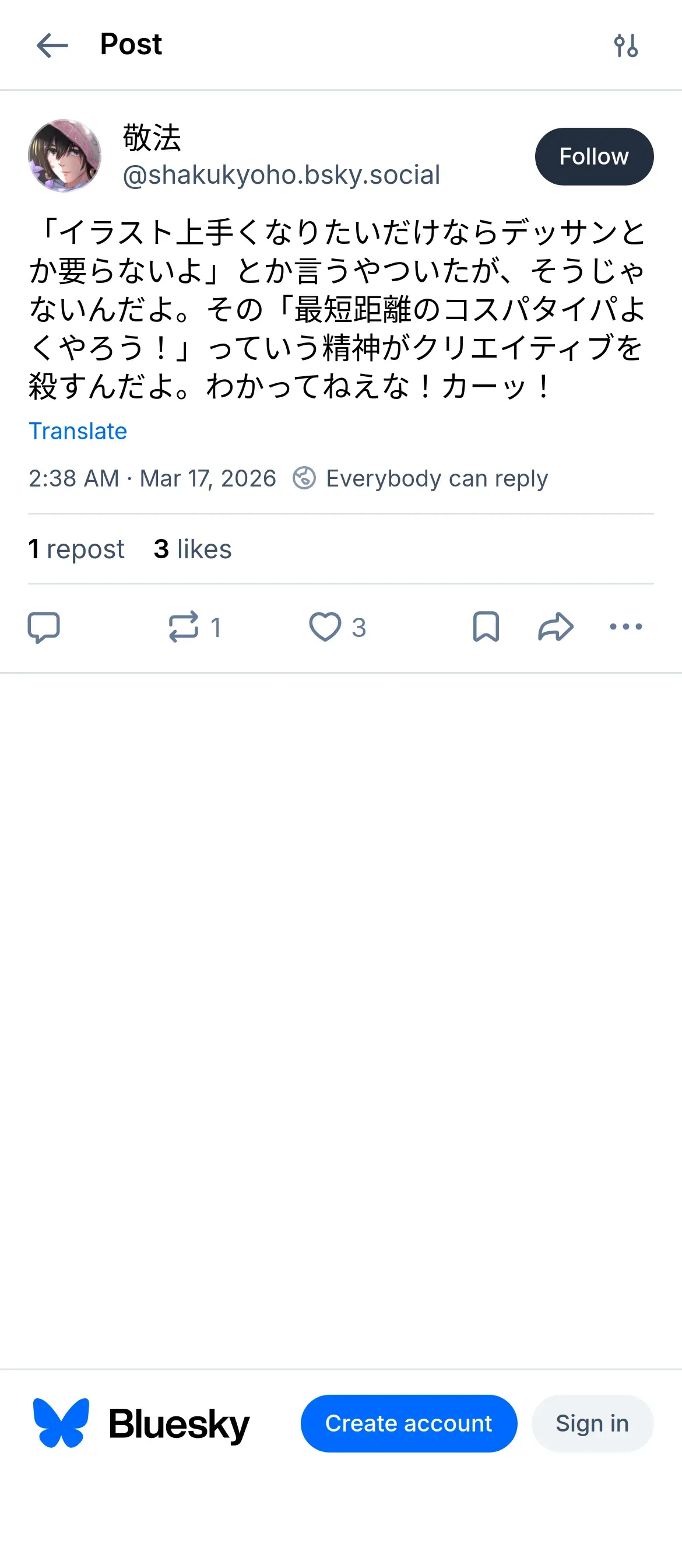
Task: Translate the Japanese post text
Action: point(78,431)
